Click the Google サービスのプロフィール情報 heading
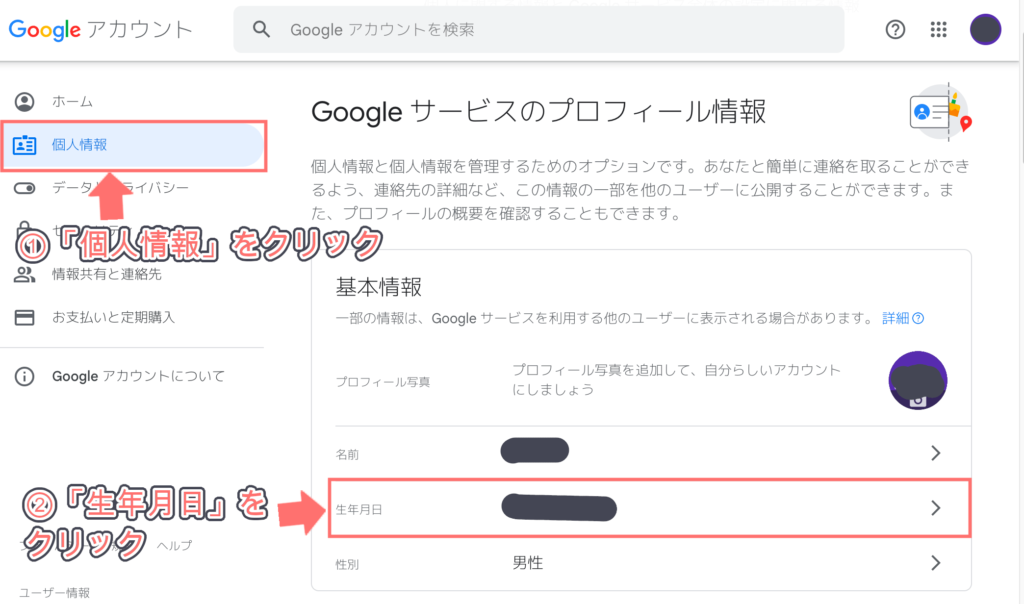 (539, 112)
